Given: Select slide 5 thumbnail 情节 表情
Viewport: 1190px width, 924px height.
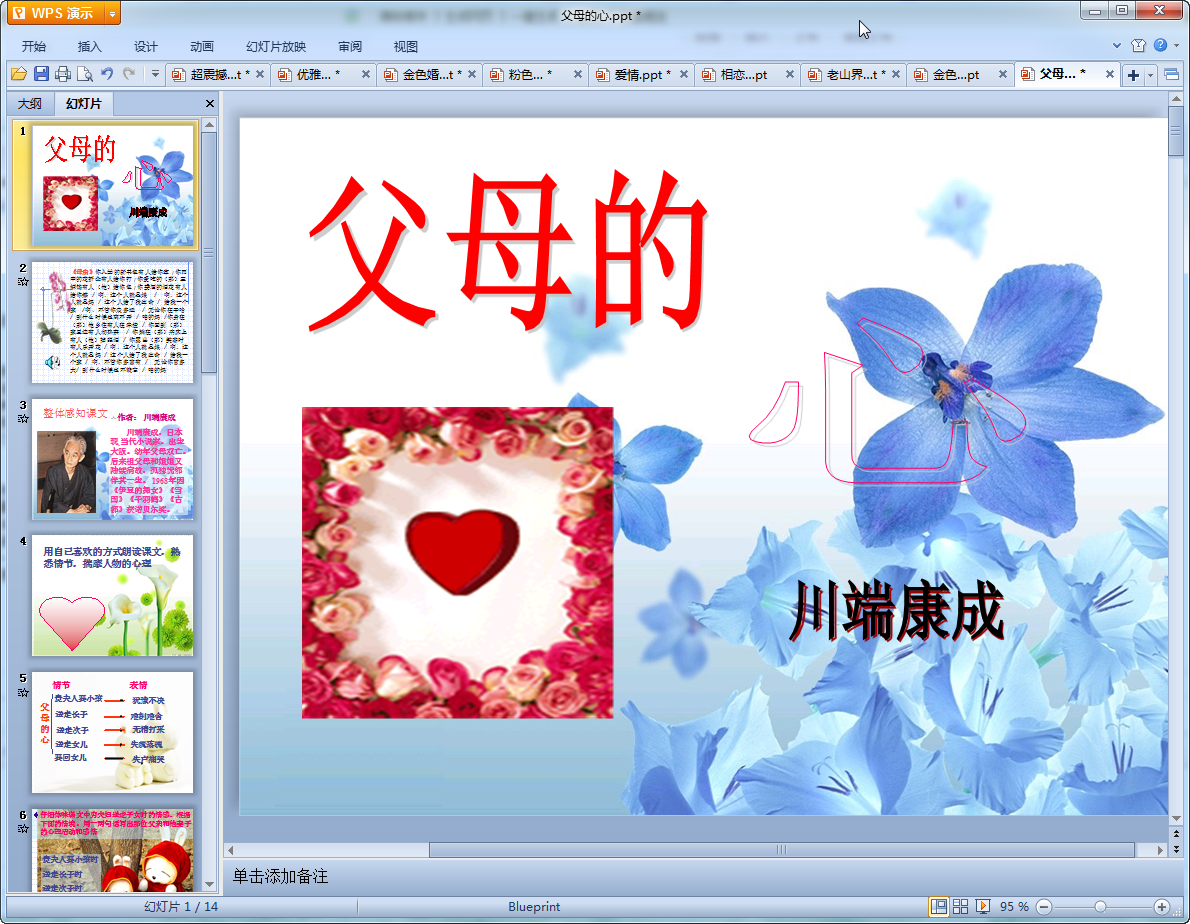Looking at the screenshot, I should (x=112, y=732).
